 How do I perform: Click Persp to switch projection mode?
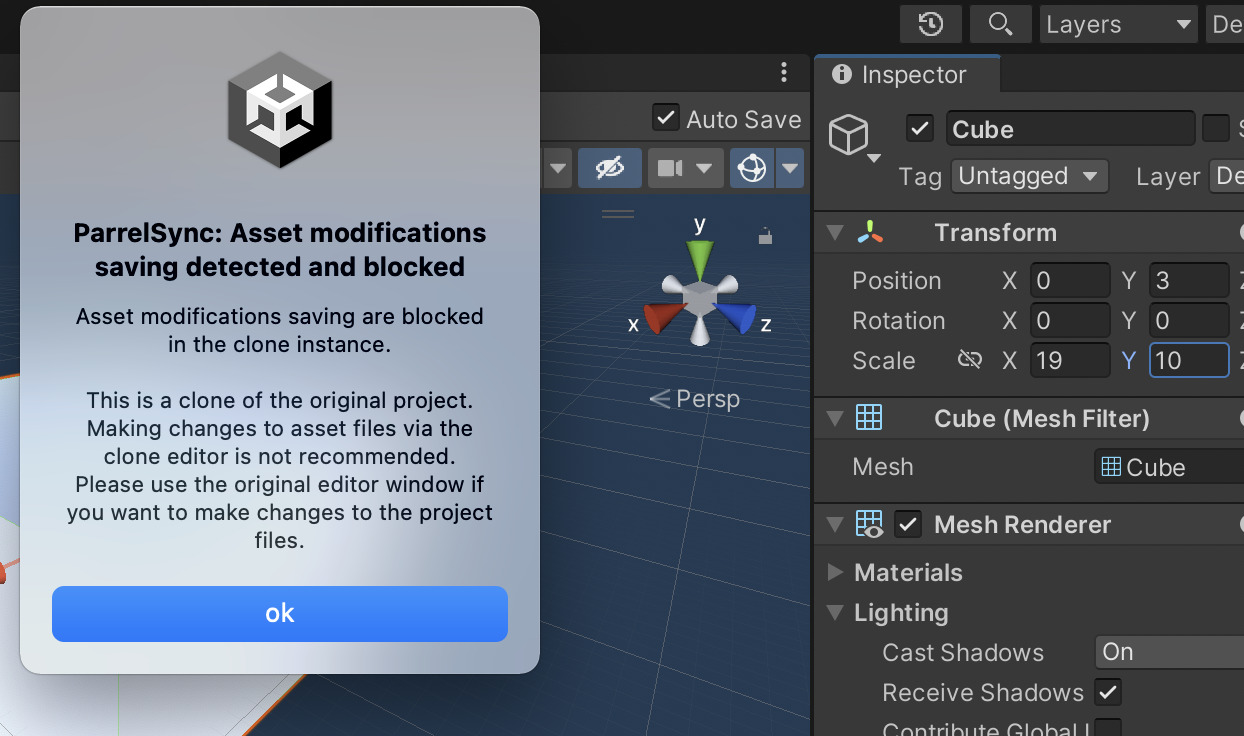coord(706,398)
